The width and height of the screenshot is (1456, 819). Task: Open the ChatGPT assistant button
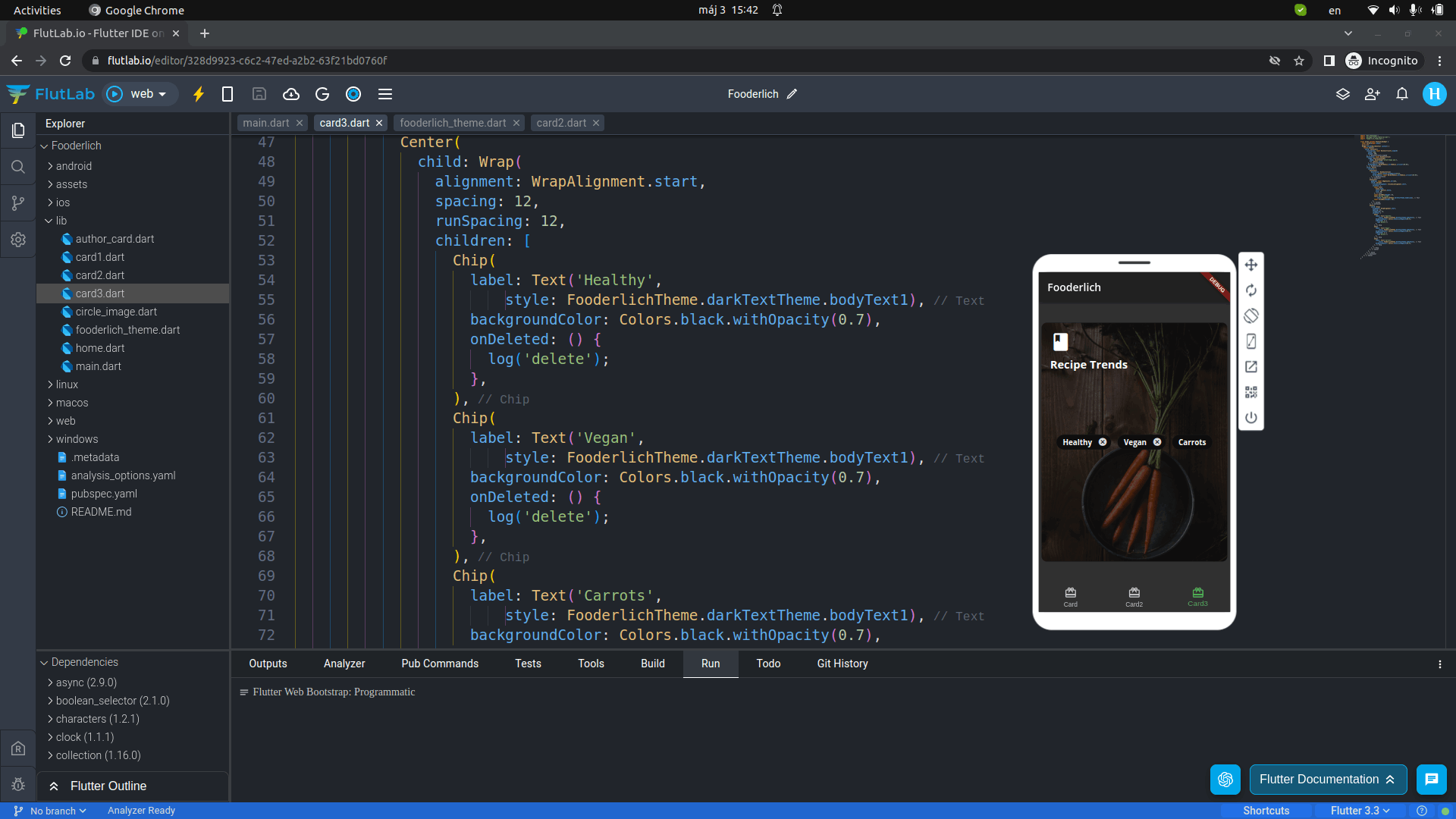[x=1225, y=780]
